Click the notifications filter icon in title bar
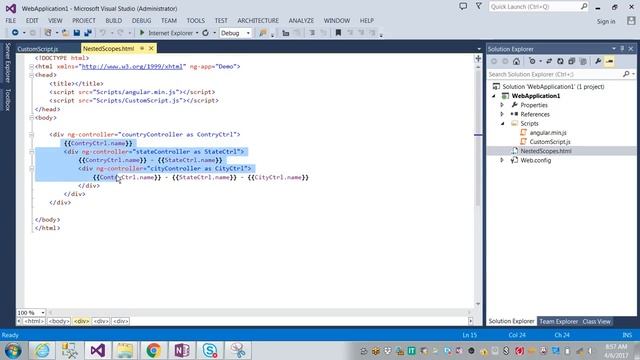This screenshot has width=640, height=360. tap(478, 7)
